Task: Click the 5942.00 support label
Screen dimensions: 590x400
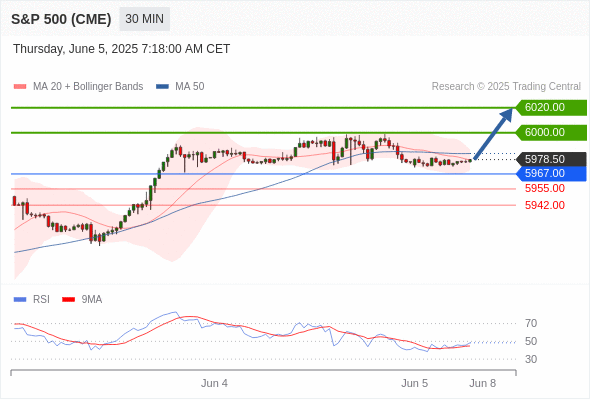Action: coord(545,205)
